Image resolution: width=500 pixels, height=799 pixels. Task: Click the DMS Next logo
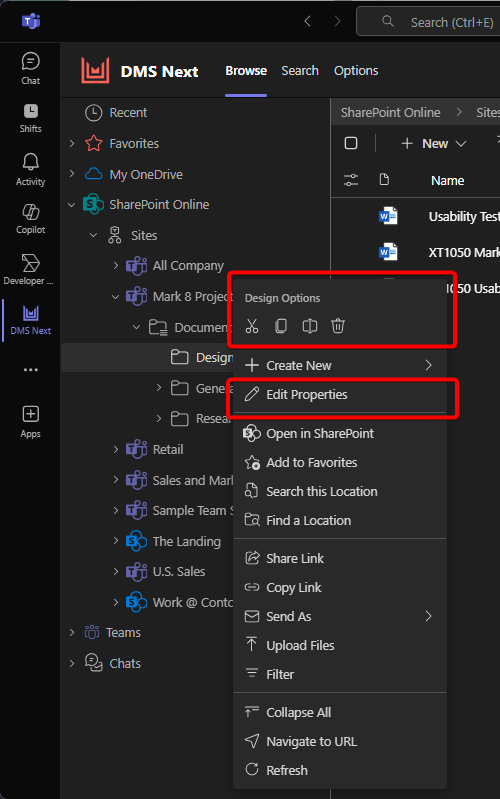pyautogui.click(x=95, y=70)
